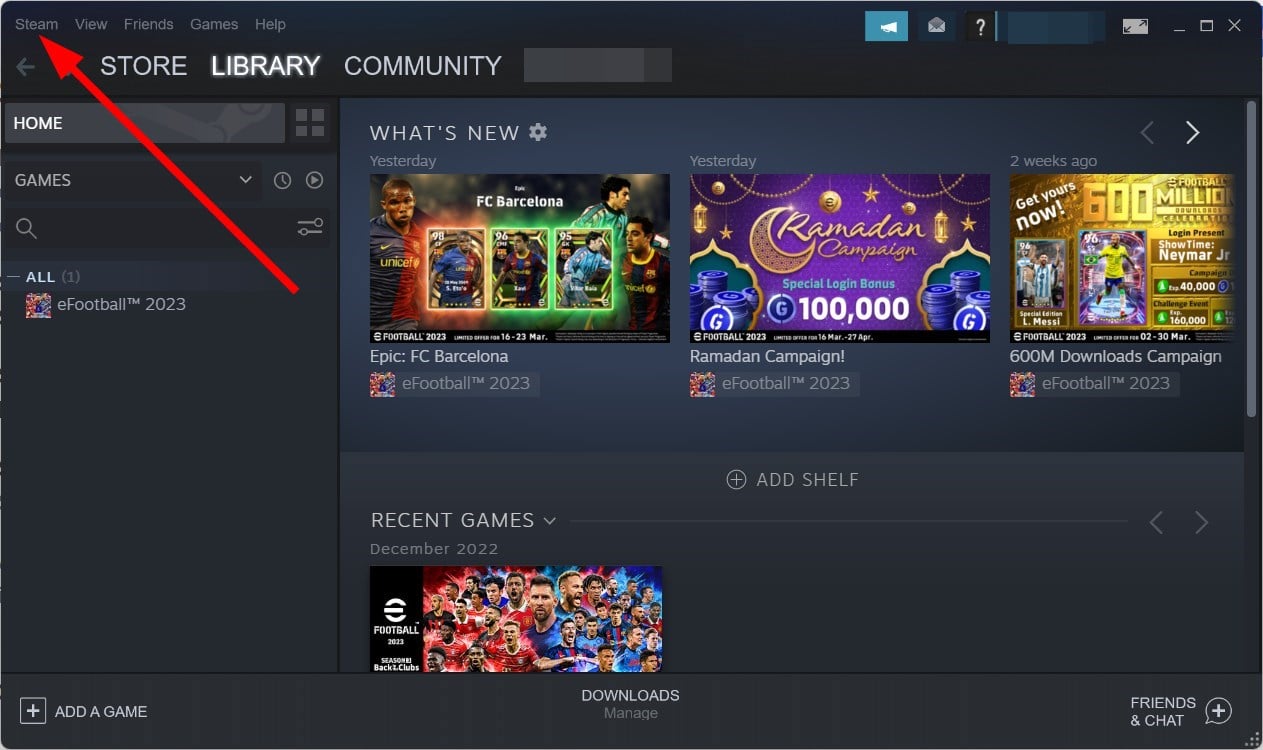Toggle ready-to-play games filter icon
Image resolution: width=1263 pixels, height=750 pixels.
[315, 180]
